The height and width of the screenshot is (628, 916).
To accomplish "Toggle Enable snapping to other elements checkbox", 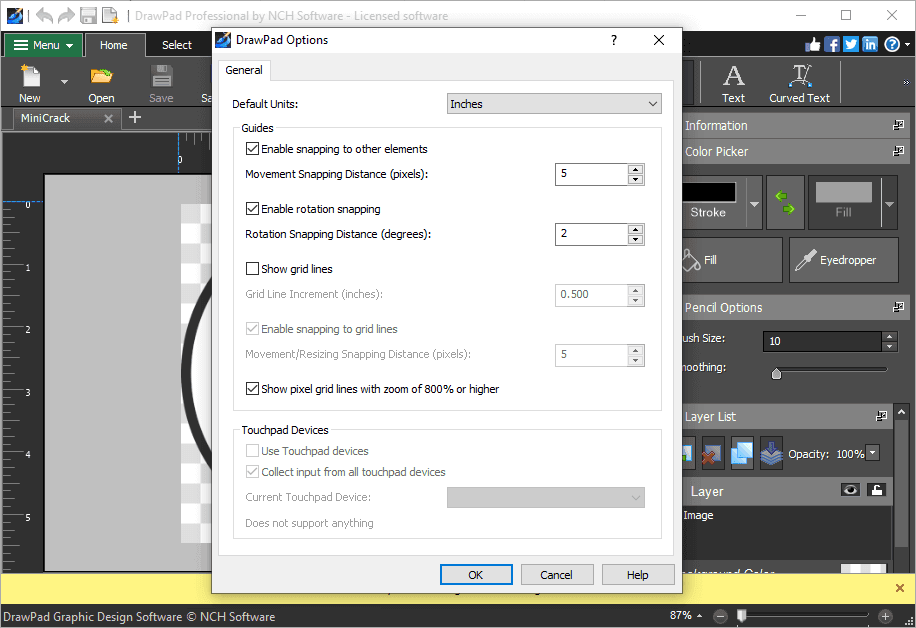I will [x=252, y=148].
